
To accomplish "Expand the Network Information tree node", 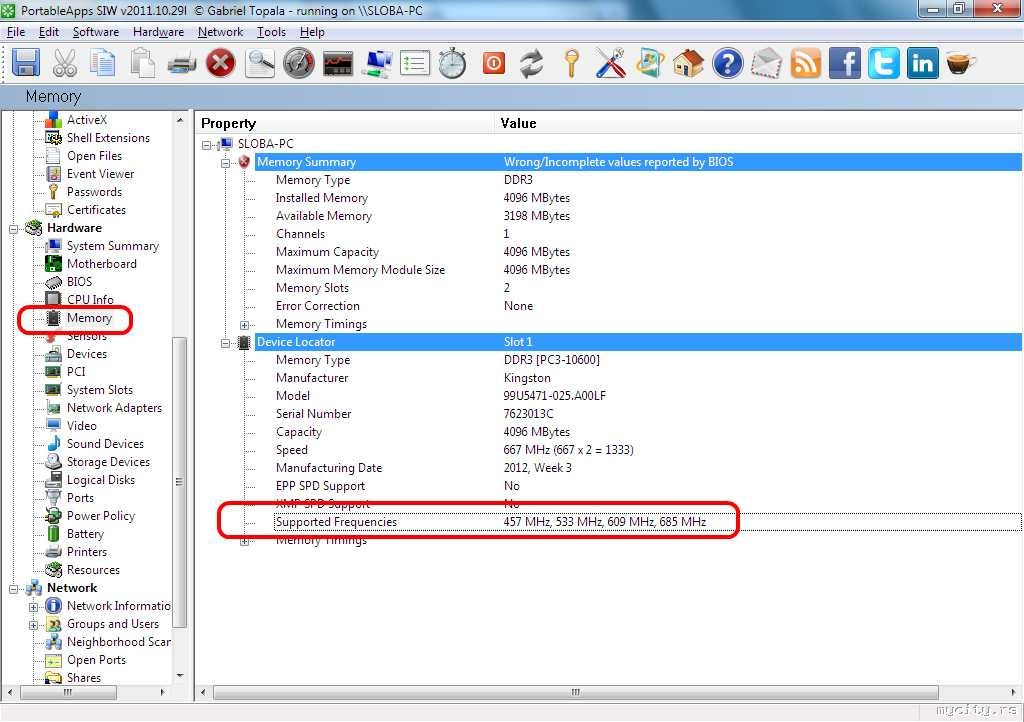I will coord(34,606).
